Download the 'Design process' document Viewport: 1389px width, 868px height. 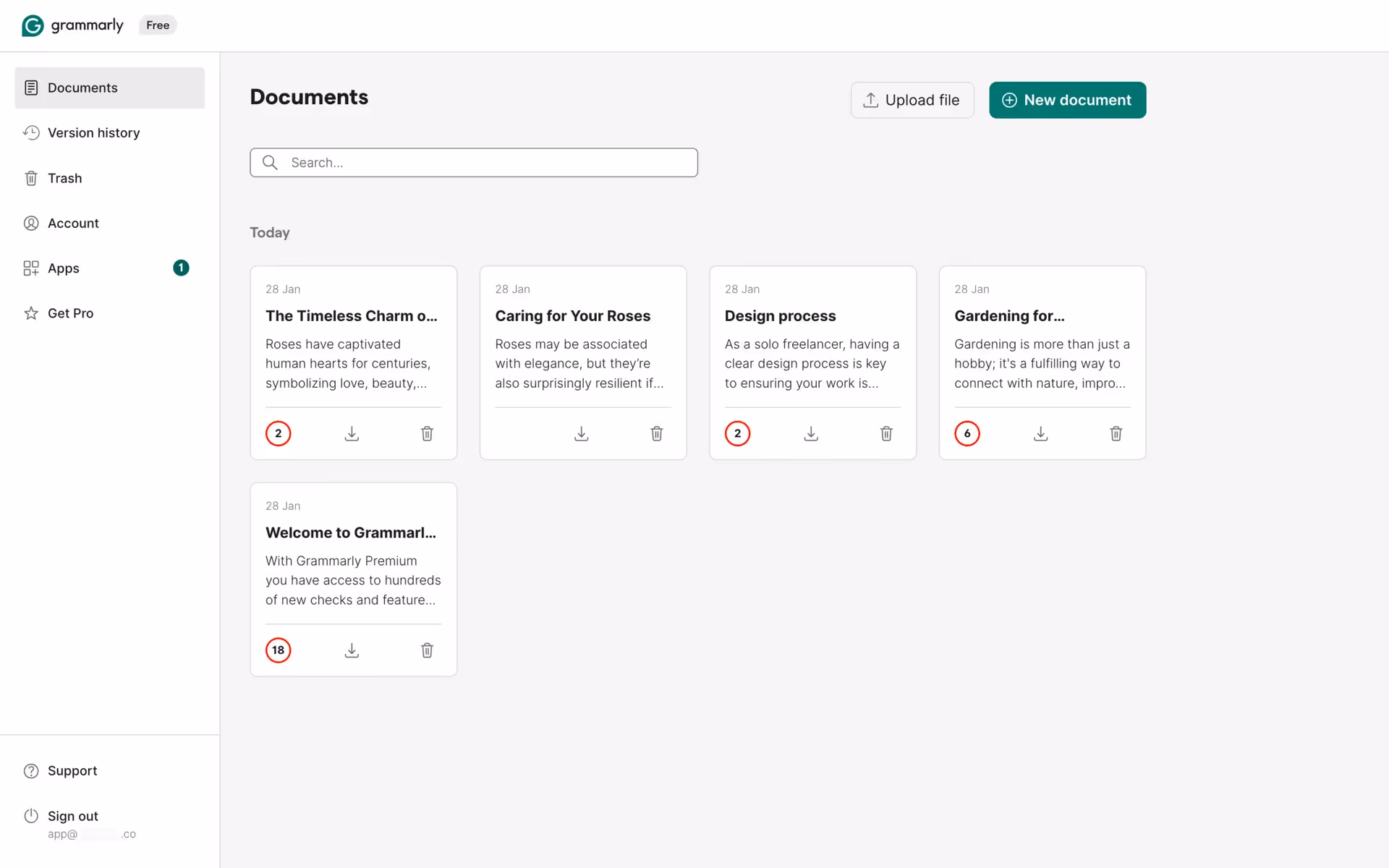pos(811,433)
